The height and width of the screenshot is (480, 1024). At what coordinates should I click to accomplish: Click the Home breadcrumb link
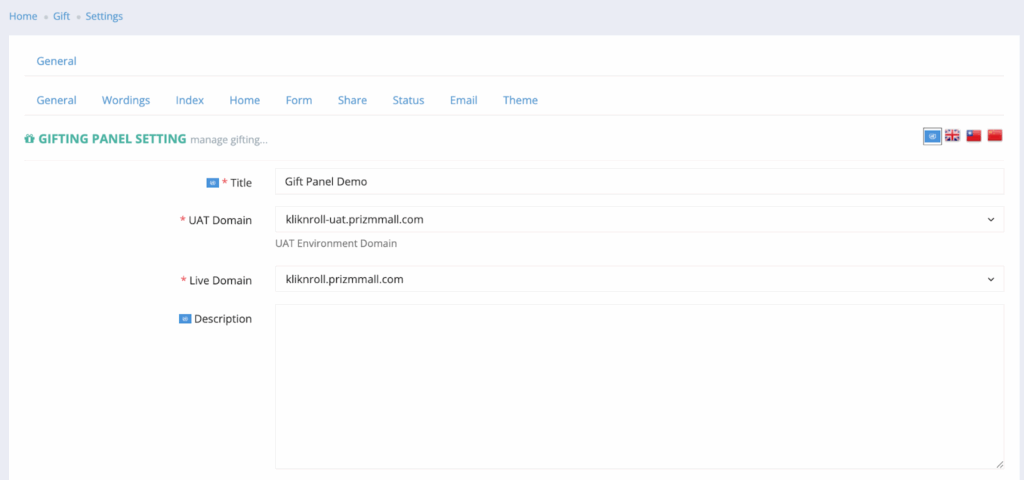click(23, 16)
